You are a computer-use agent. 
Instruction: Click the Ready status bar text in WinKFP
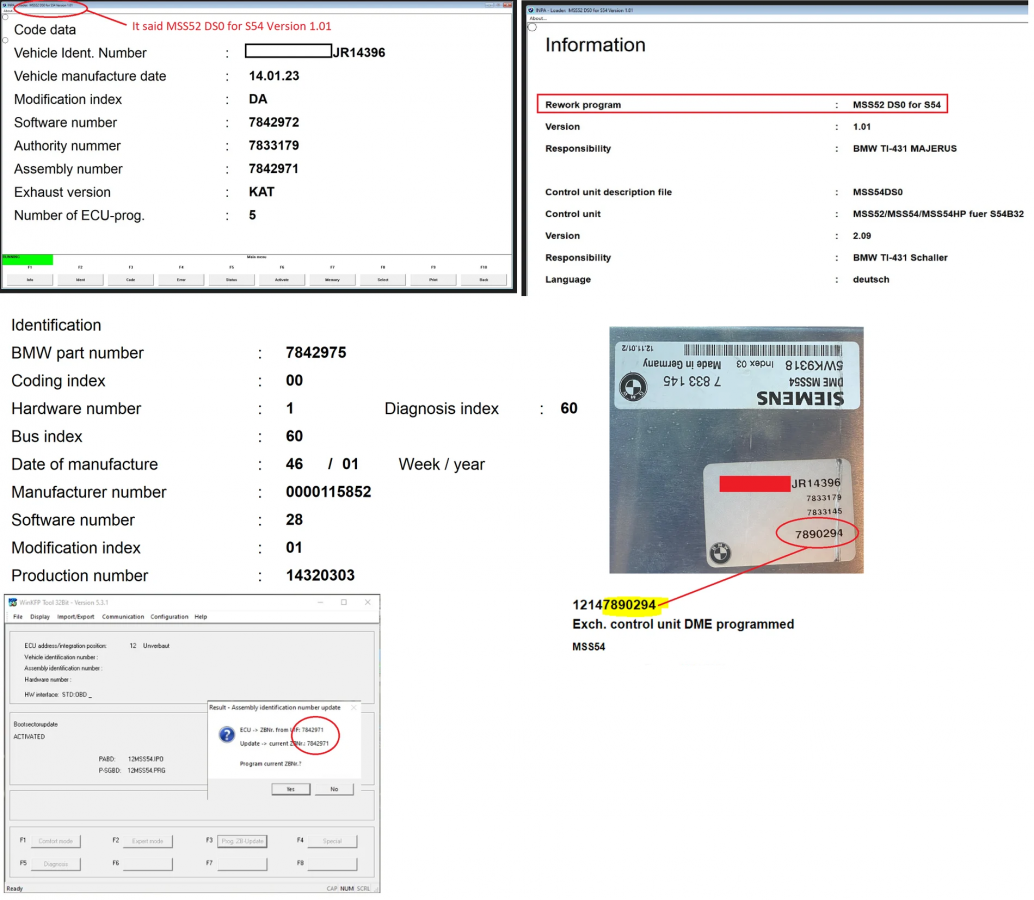click(15, 888)
